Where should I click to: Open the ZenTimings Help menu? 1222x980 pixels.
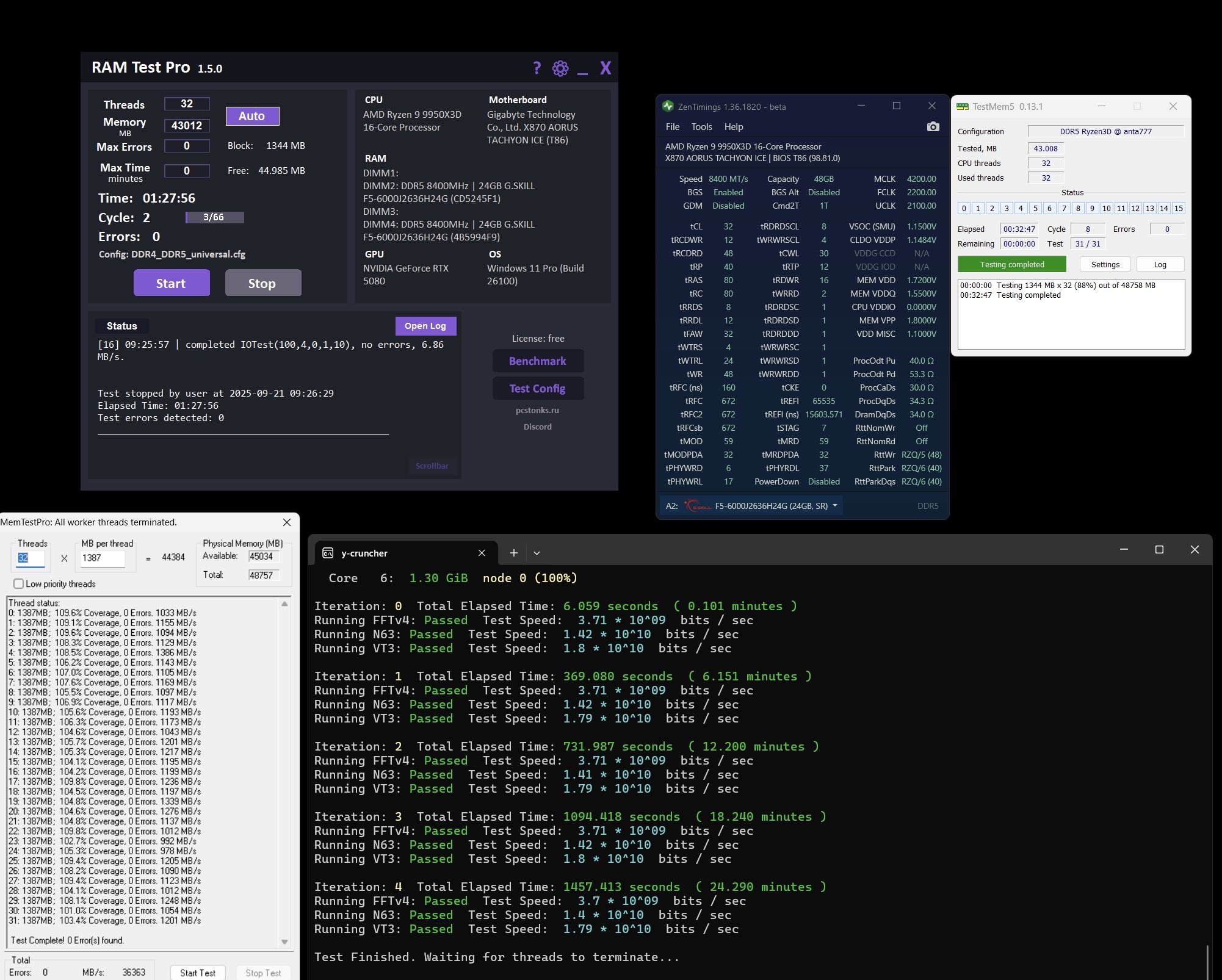(x=733, y=127)
